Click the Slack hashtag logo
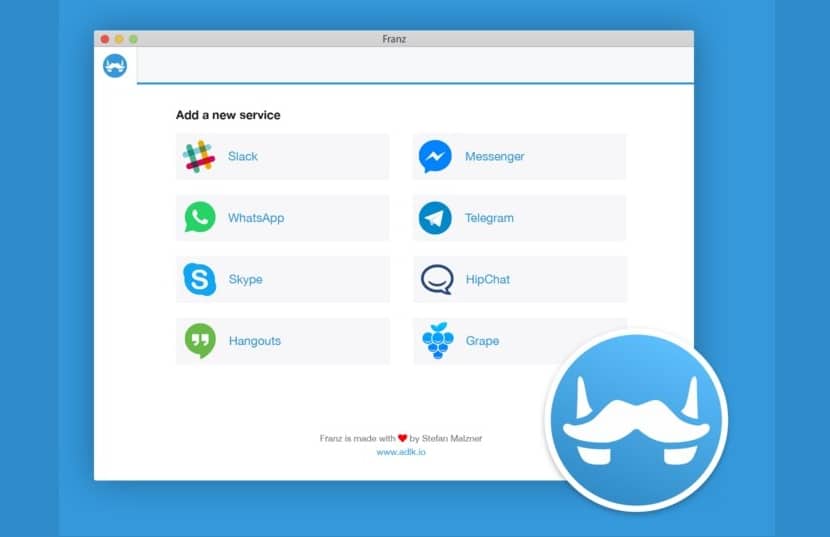Image resolution: width=830 pixels, height=537 pixels. (199, 156)
